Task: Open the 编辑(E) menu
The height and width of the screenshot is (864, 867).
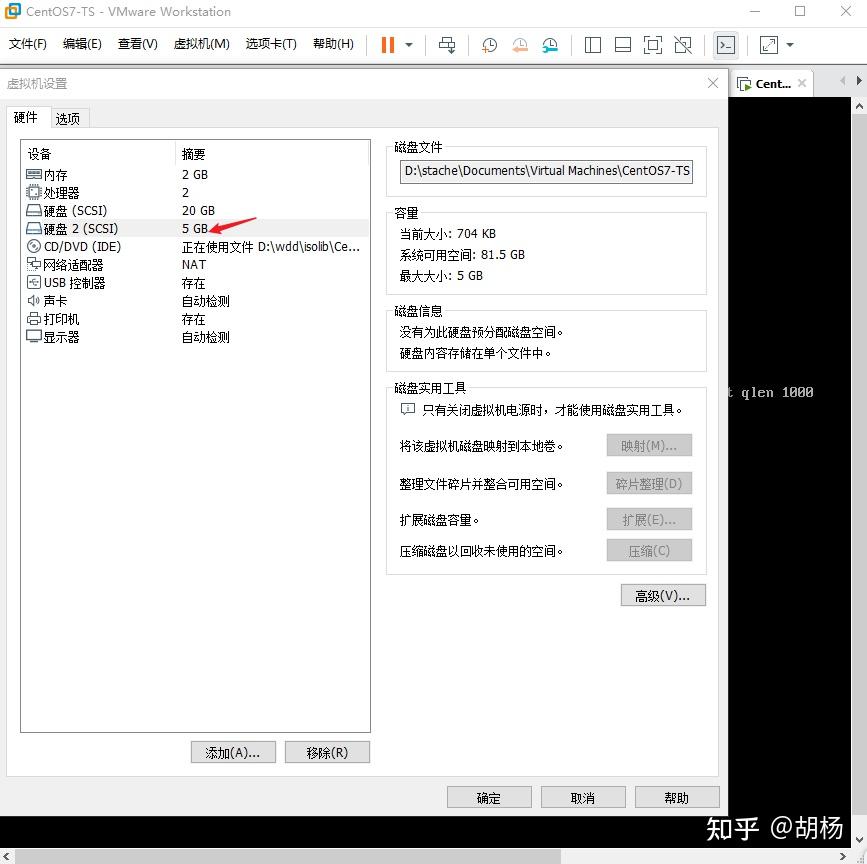Action: pos(82,44)
